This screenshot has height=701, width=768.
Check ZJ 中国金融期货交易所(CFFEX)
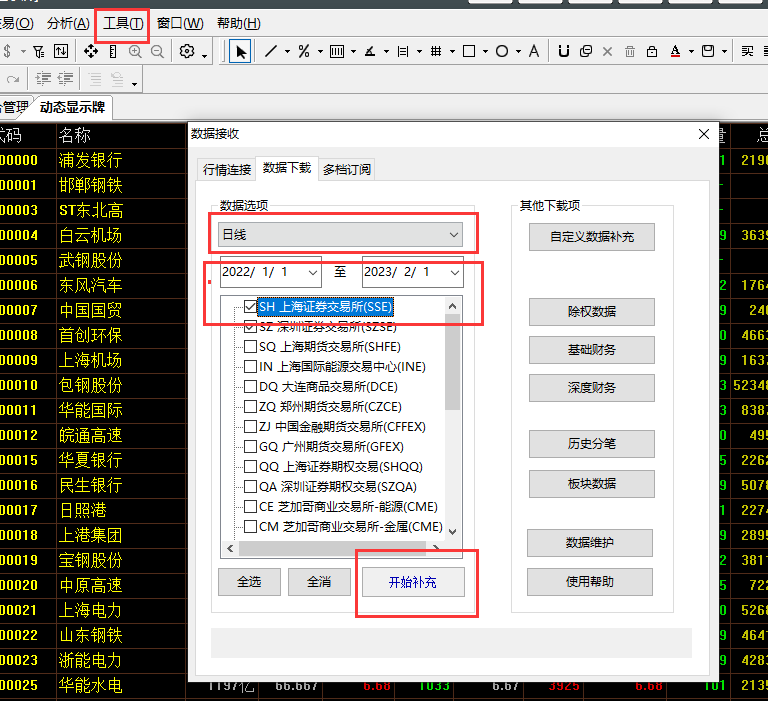(x=250, y=427)
